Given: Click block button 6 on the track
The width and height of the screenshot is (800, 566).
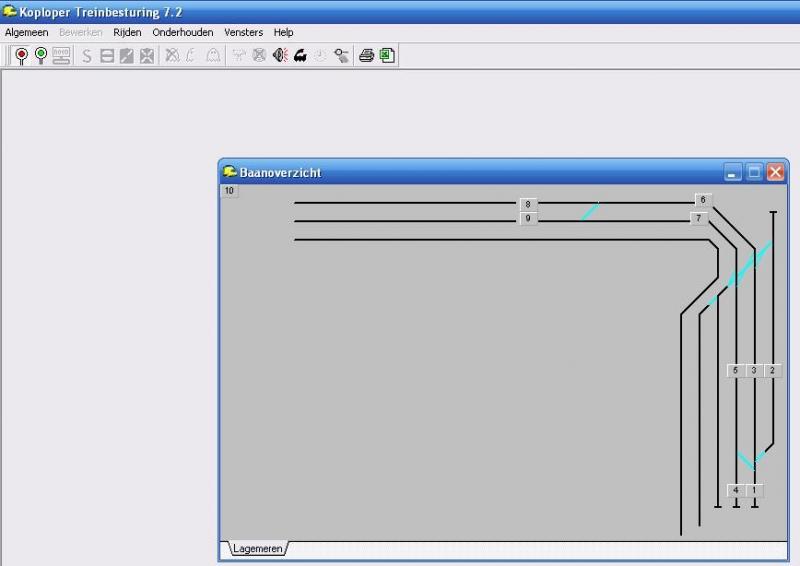Looking at the screenshot, I should [703, 200].
